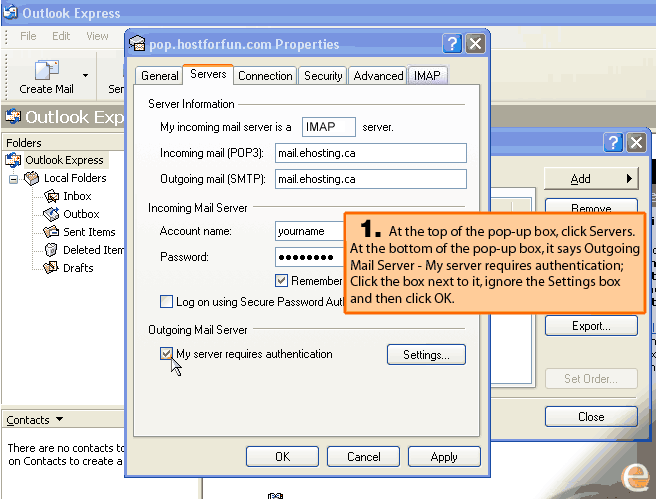Click the Sent Items folder icon
The height and width of the screenshot is (500, 657).
click(x=51, y=232)
